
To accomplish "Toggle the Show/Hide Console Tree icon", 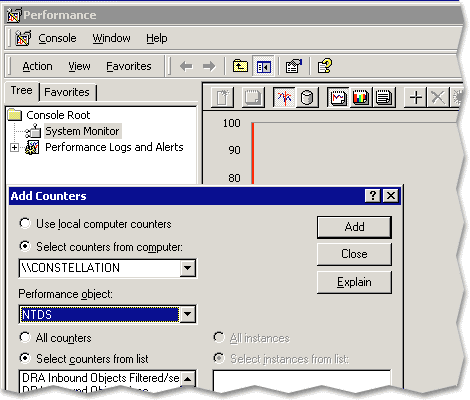I will click(263, 66).
